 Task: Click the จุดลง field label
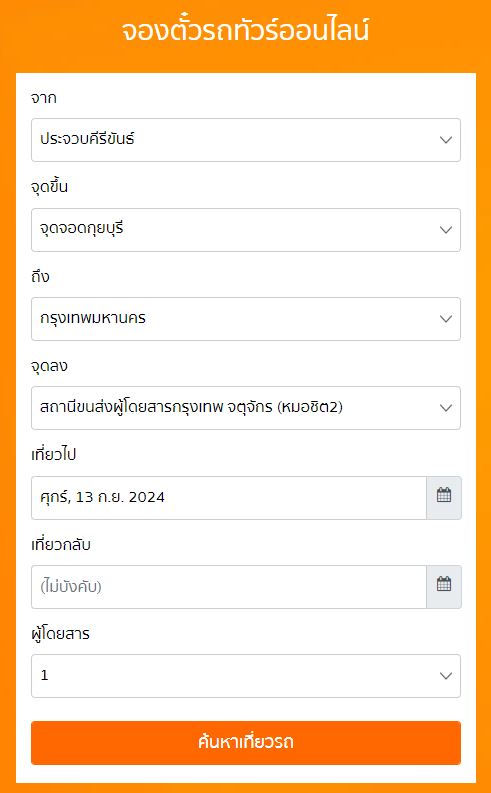[x=49, y=366]
